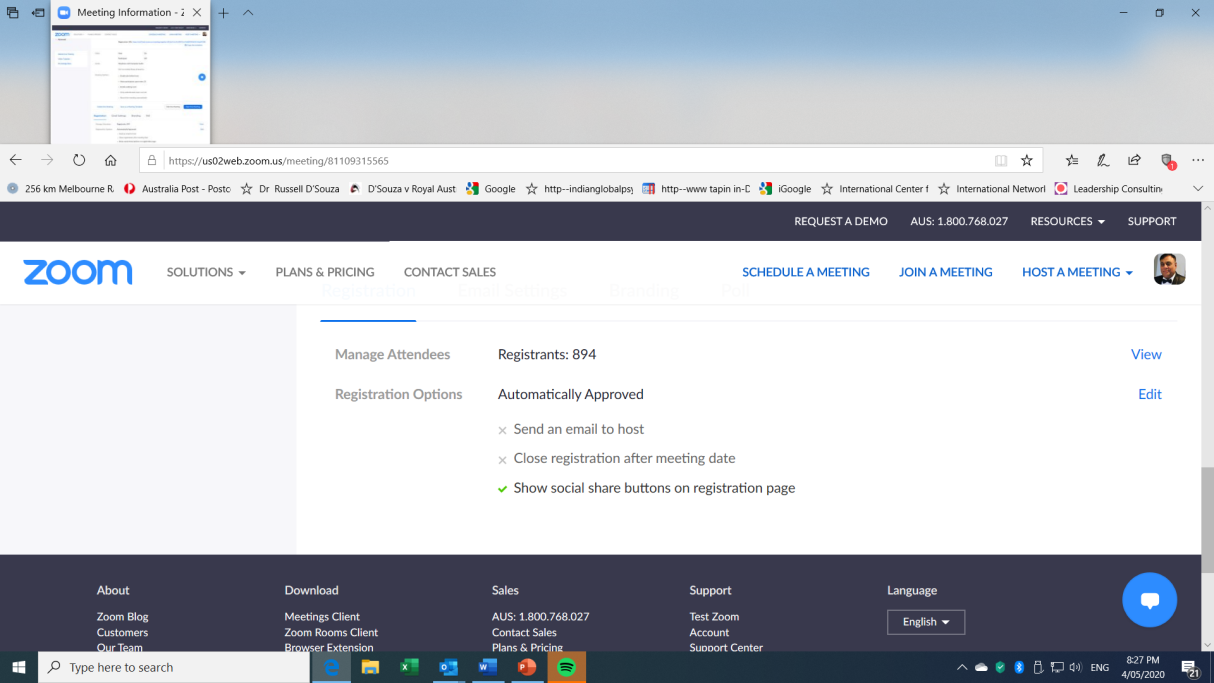Click the padlock site info icon
The image size is (1214, 683).
coord(152,160)
